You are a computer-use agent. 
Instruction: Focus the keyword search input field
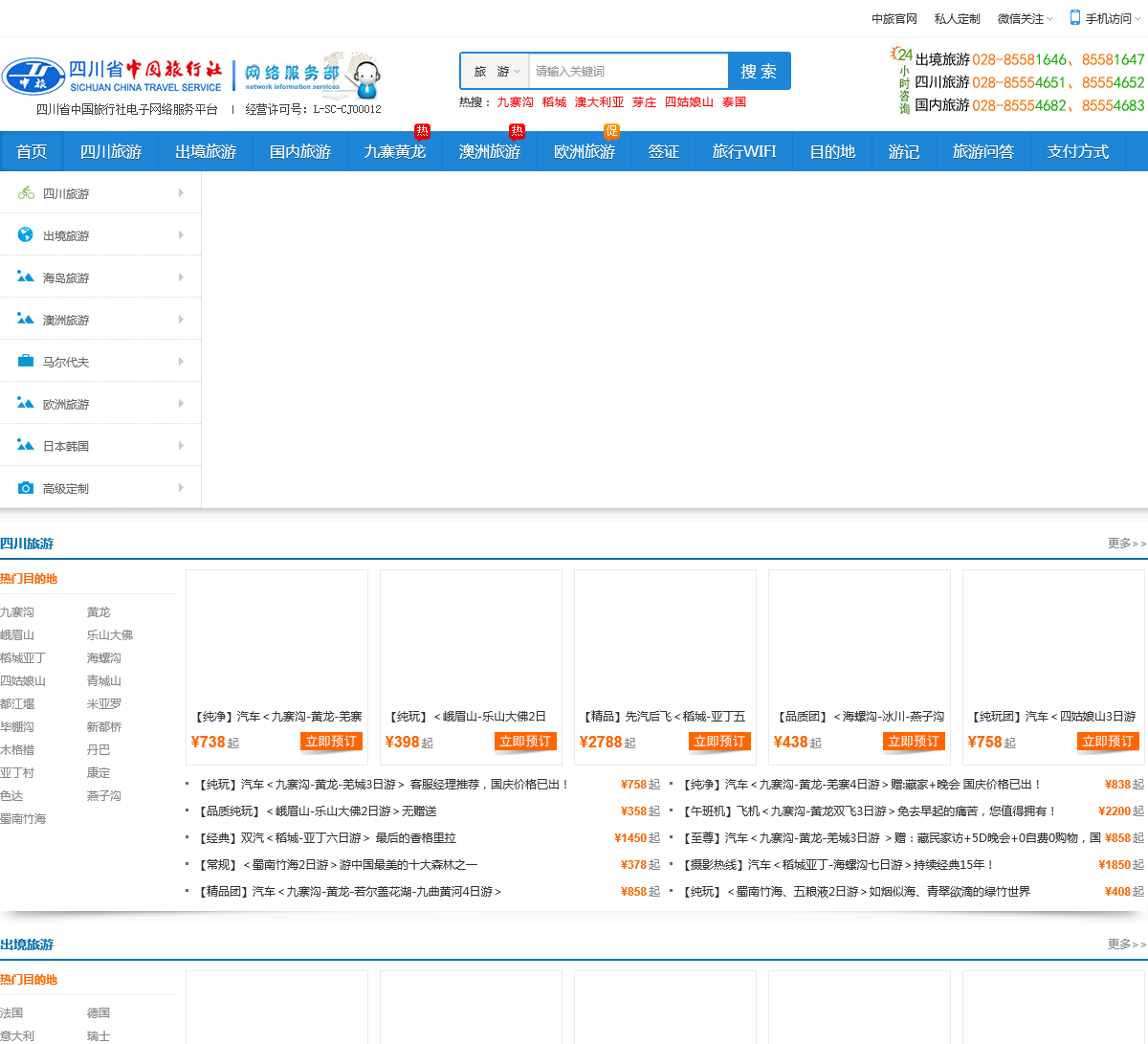click(628, 72)
